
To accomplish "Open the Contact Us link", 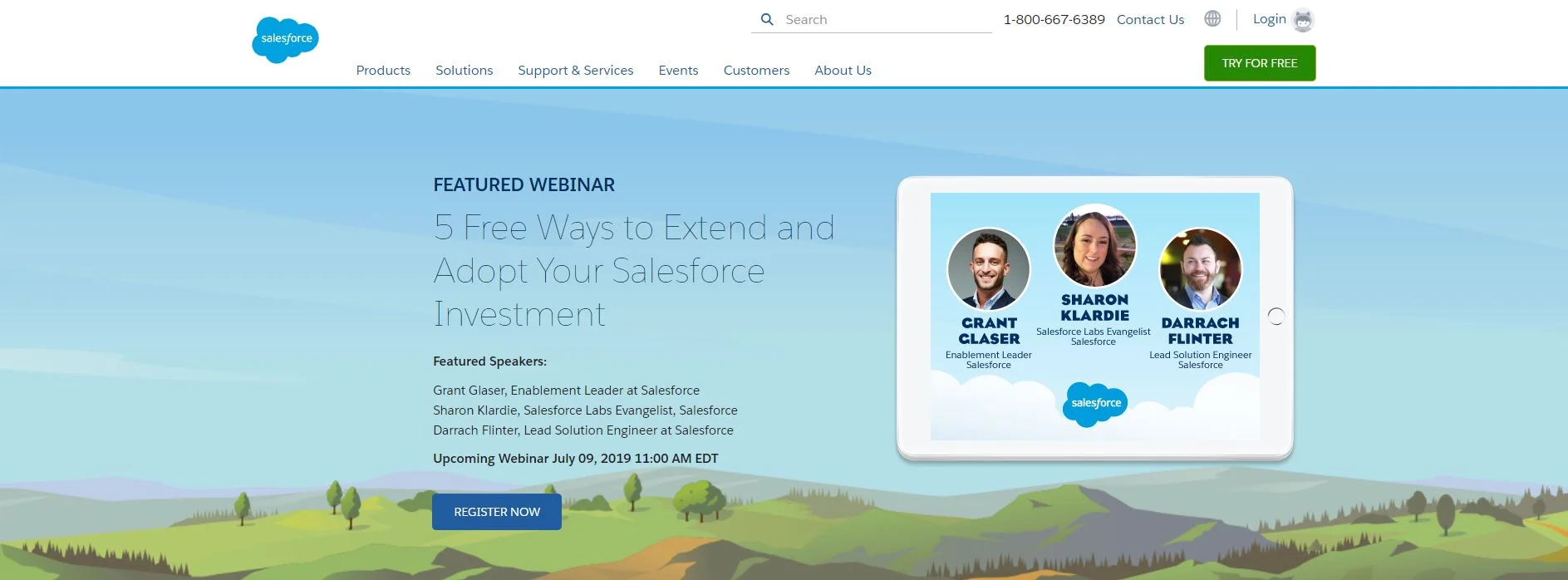I will point(1150,20).
